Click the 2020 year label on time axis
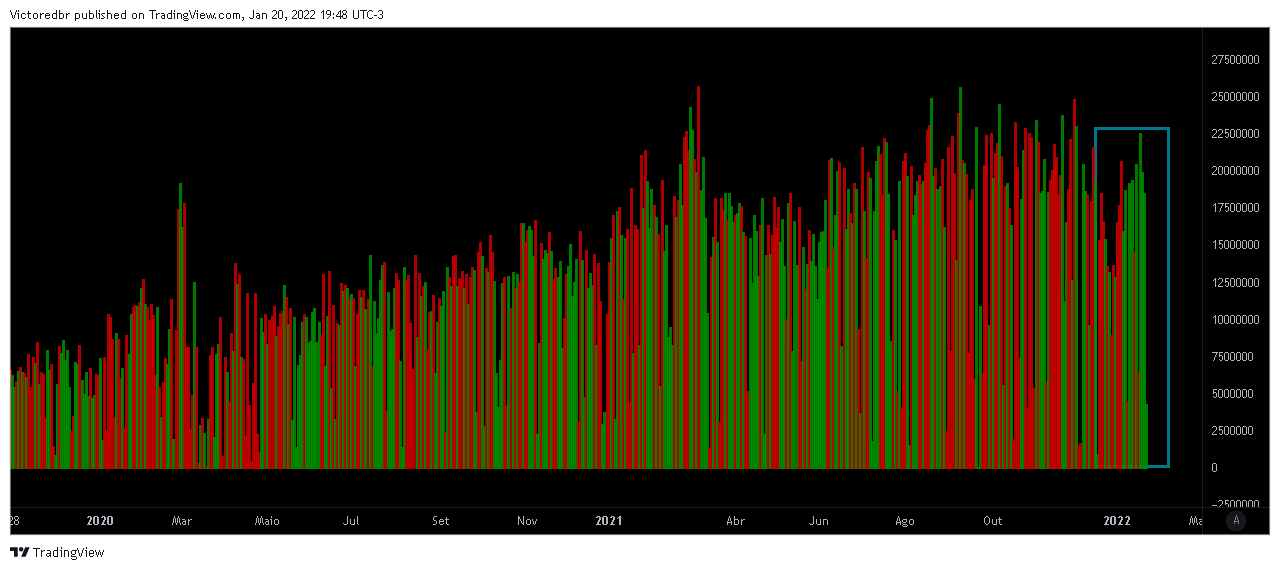Viewport: 1280px width, 570px height. coord(100,521)
